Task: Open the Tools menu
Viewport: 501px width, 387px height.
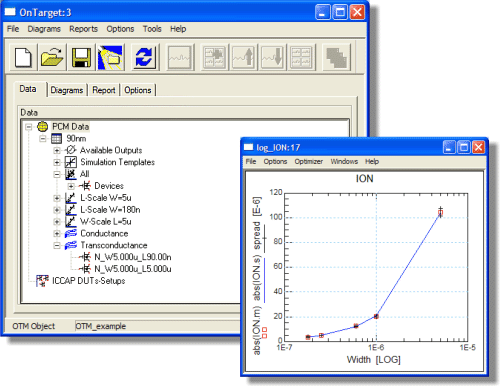Action: click(152, 29)
